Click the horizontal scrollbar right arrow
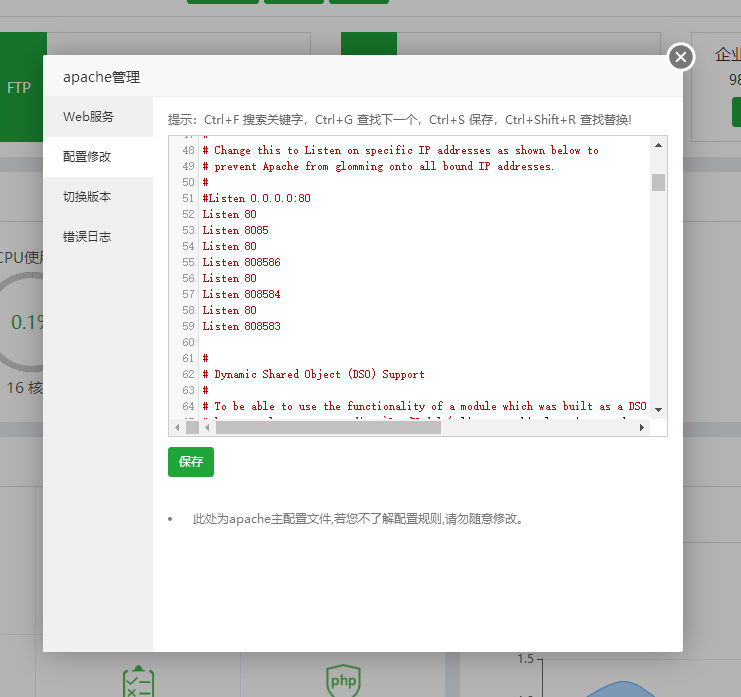 (641, 428)
